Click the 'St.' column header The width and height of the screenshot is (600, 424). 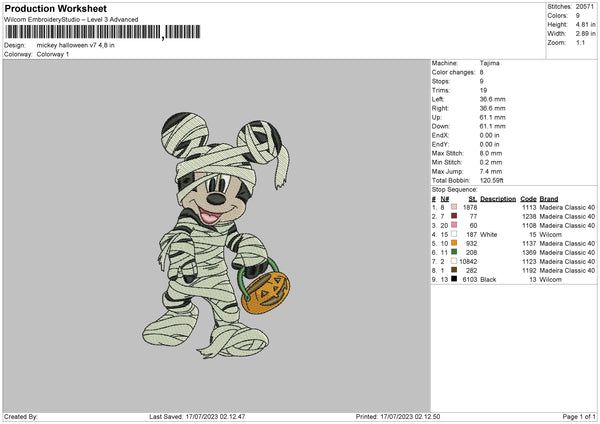tap(473, 199)
